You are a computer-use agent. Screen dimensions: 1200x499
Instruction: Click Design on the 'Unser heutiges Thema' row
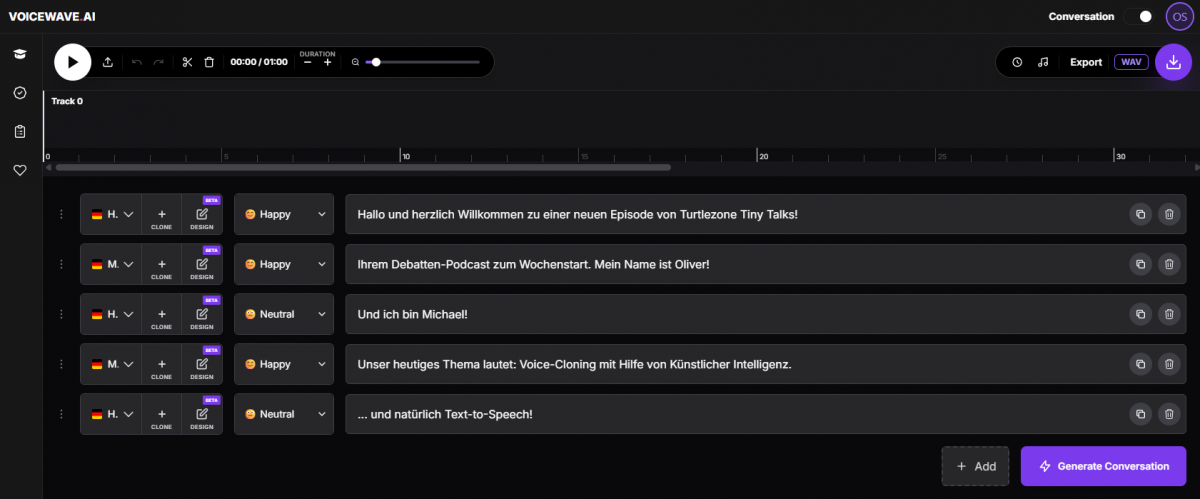coord(202,366)
